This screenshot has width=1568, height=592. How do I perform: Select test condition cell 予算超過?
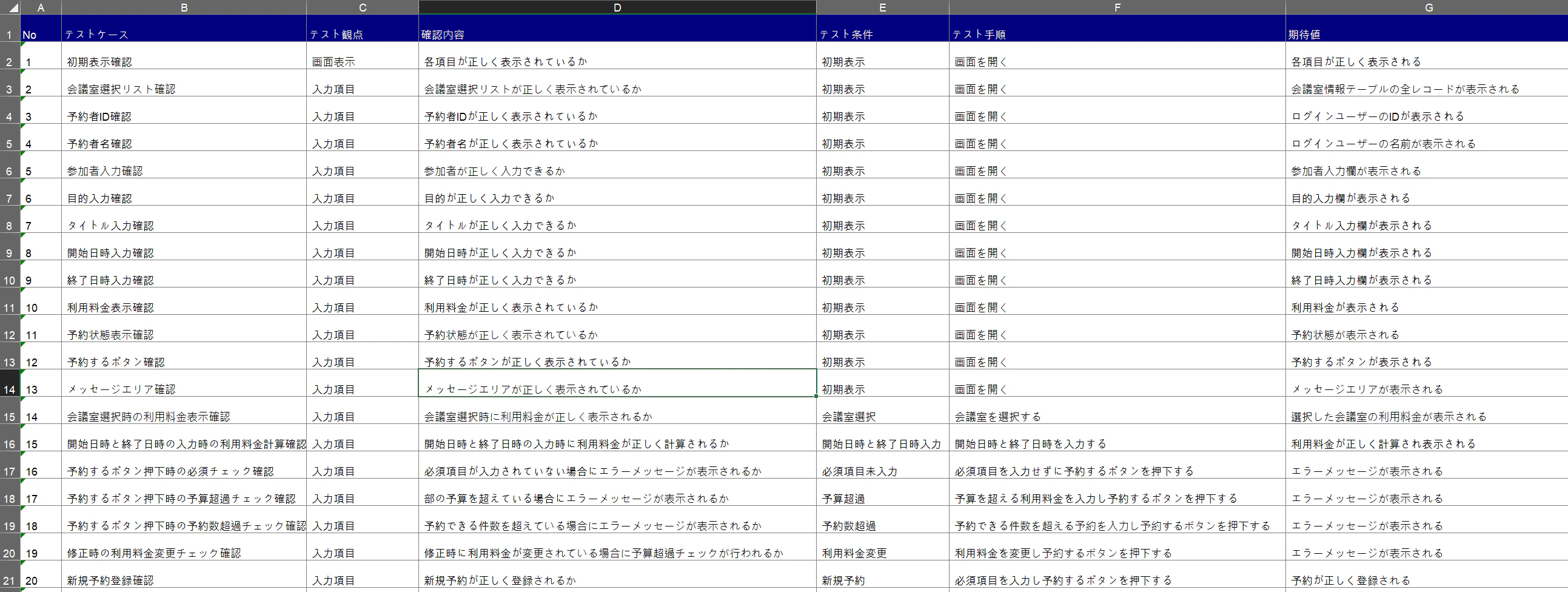(883, 492)
